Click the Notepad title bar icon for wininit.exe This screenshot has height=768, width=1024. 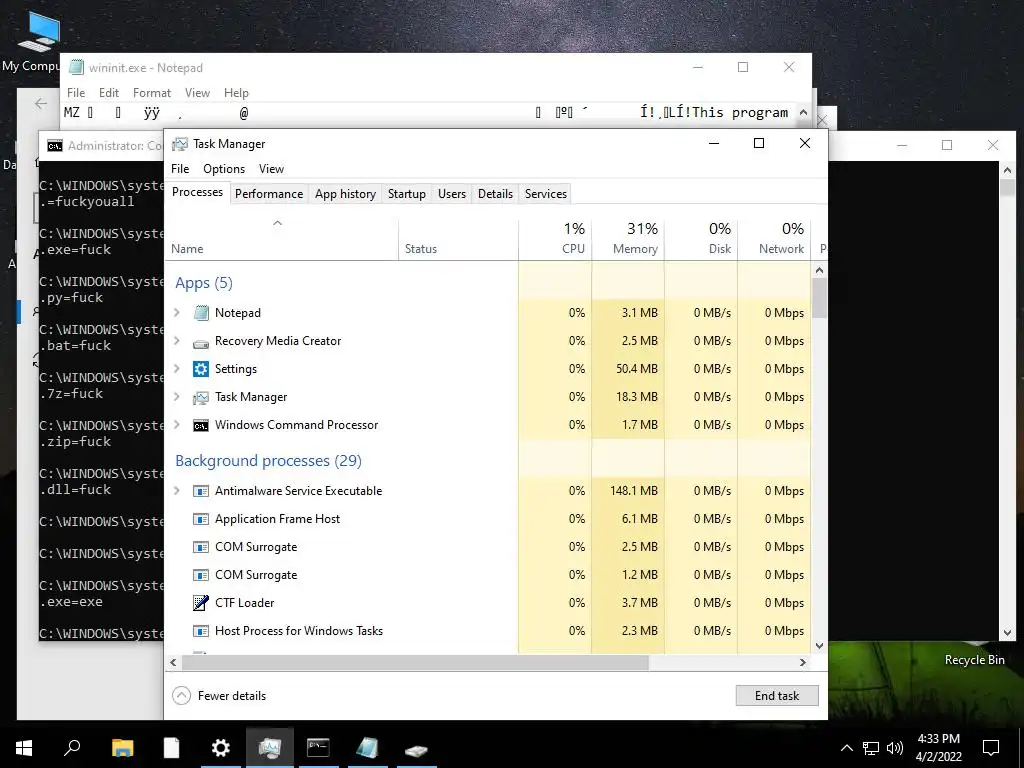(x=77, y=67)
